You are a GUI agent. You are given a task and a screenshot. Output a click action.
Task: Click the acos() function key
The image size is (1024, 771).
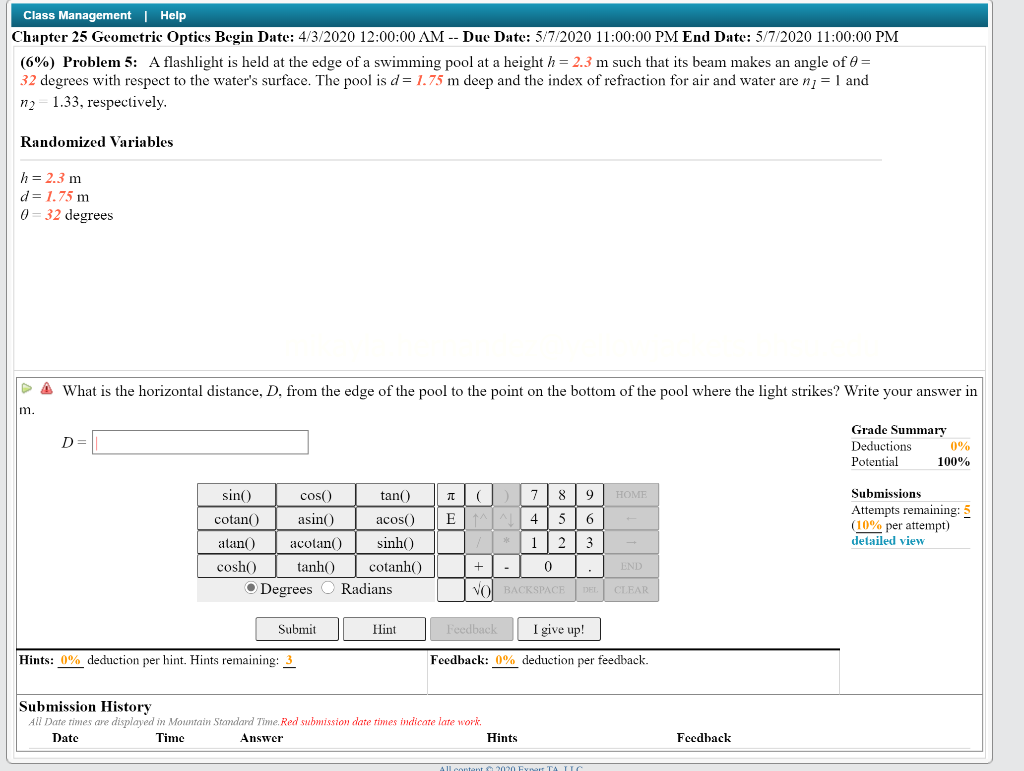click(x=395, y=518)
